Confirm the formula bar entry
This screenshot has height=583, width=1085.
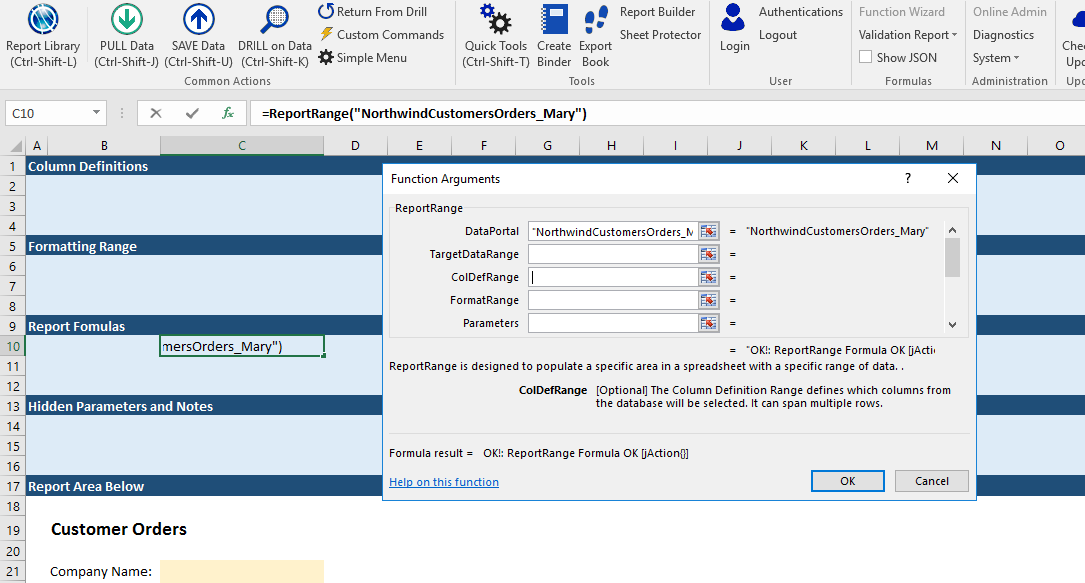tap(192, 113)
